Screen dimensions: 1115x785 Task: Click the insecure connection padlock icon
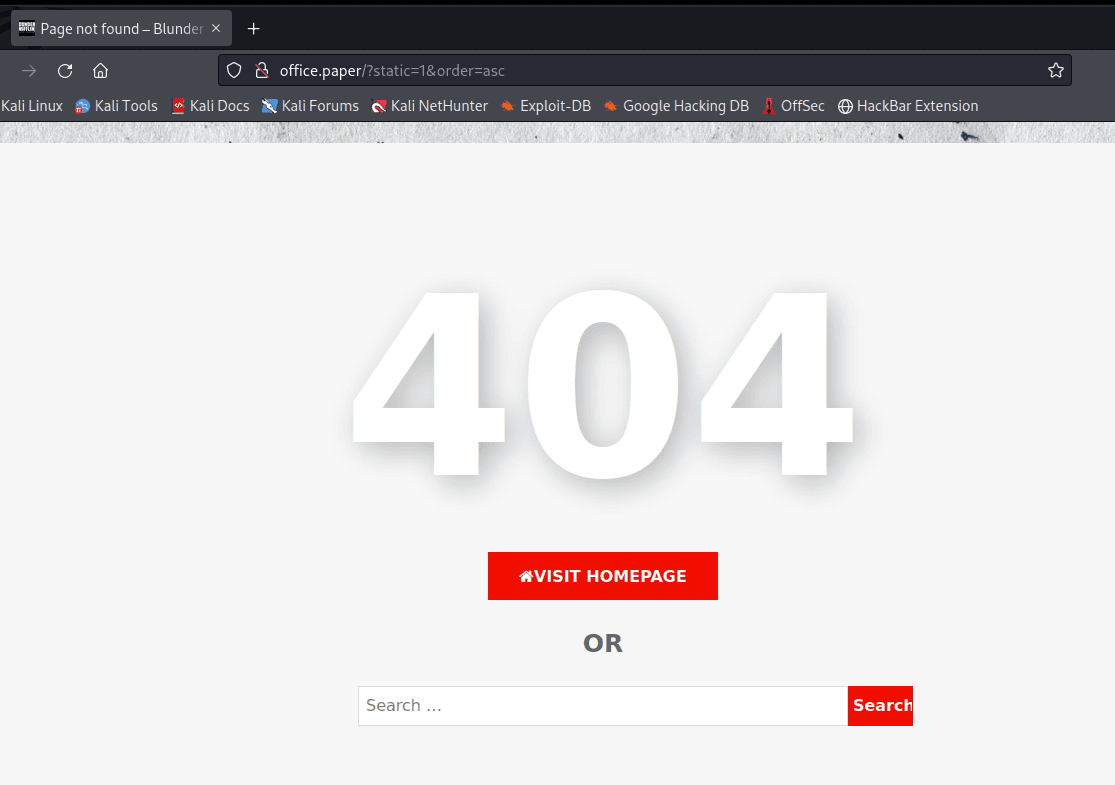point(261,71)
